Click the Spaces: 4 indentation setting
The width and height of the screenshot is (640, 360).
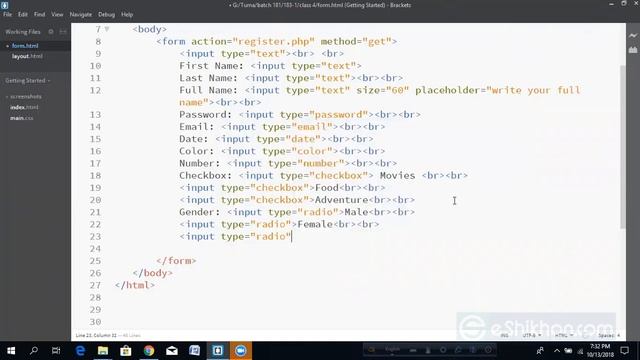609,336
